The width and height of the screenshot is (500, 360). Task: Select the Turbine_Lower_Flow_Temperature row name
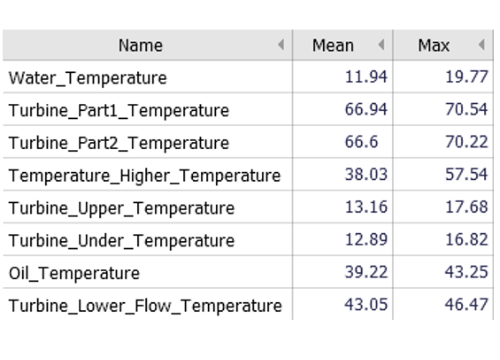[x=145, y=306]
